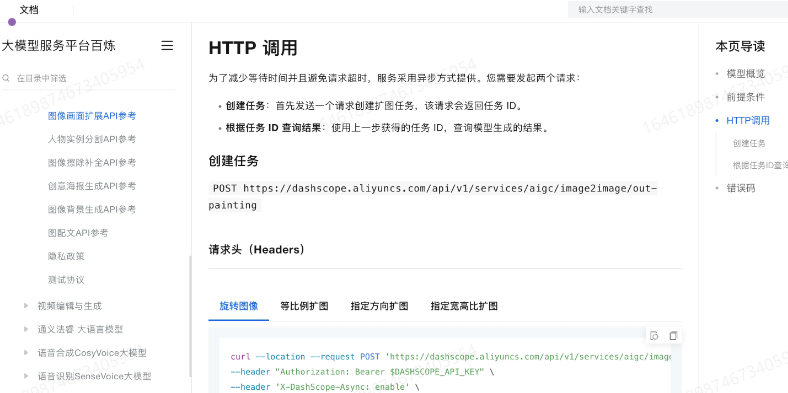Click the POST endpoint URL text

(x=433, y=196)
